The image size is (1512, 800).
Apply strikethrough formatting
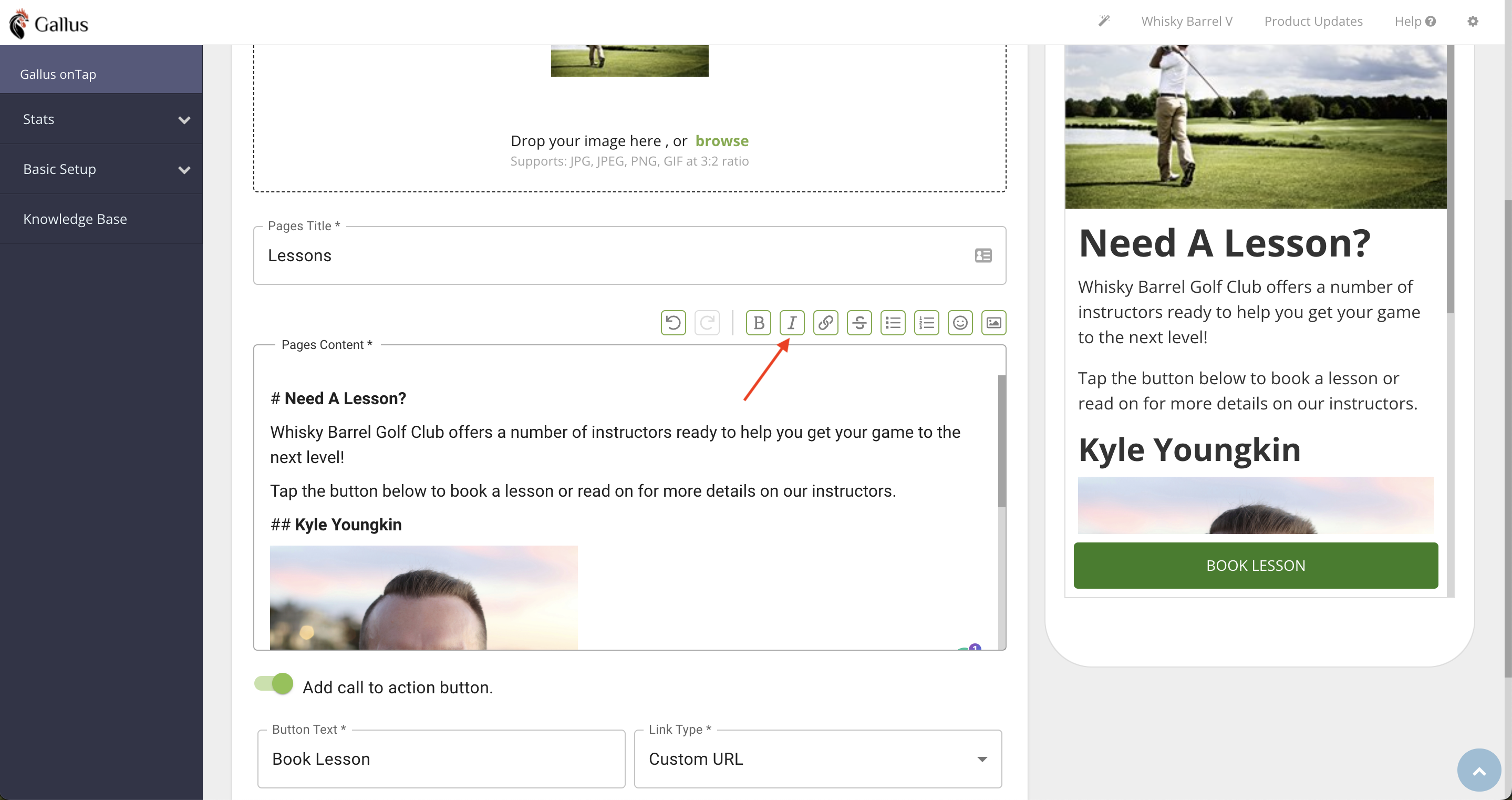[859, 322]
